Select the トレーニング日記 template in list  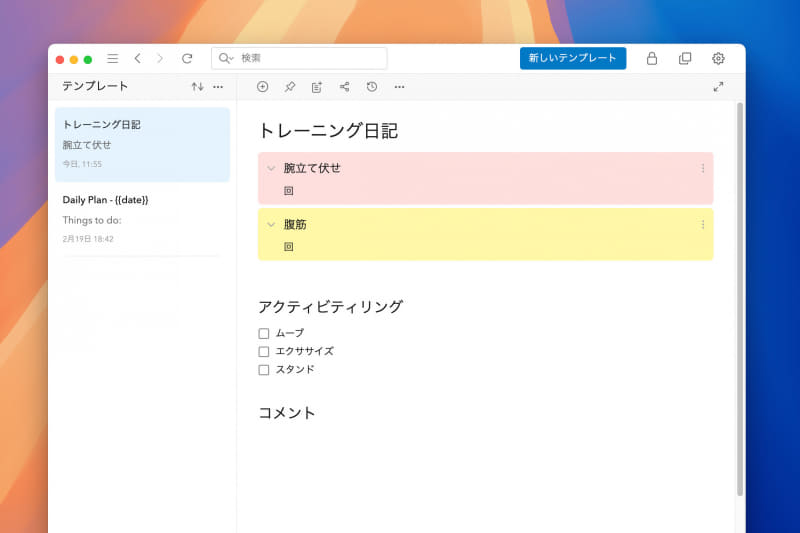coord(142,144)
